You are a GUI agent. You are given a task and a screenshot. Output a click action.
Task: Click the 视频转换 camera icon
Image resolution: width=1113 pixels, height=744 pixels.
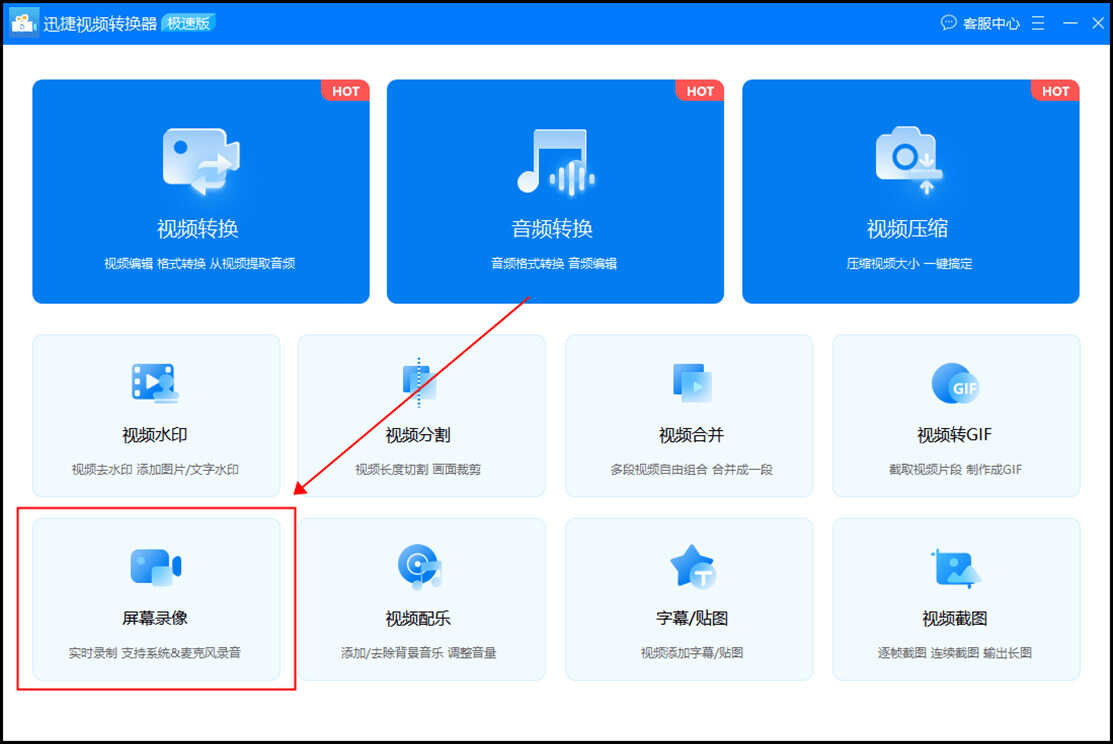[x=201, y=161]
